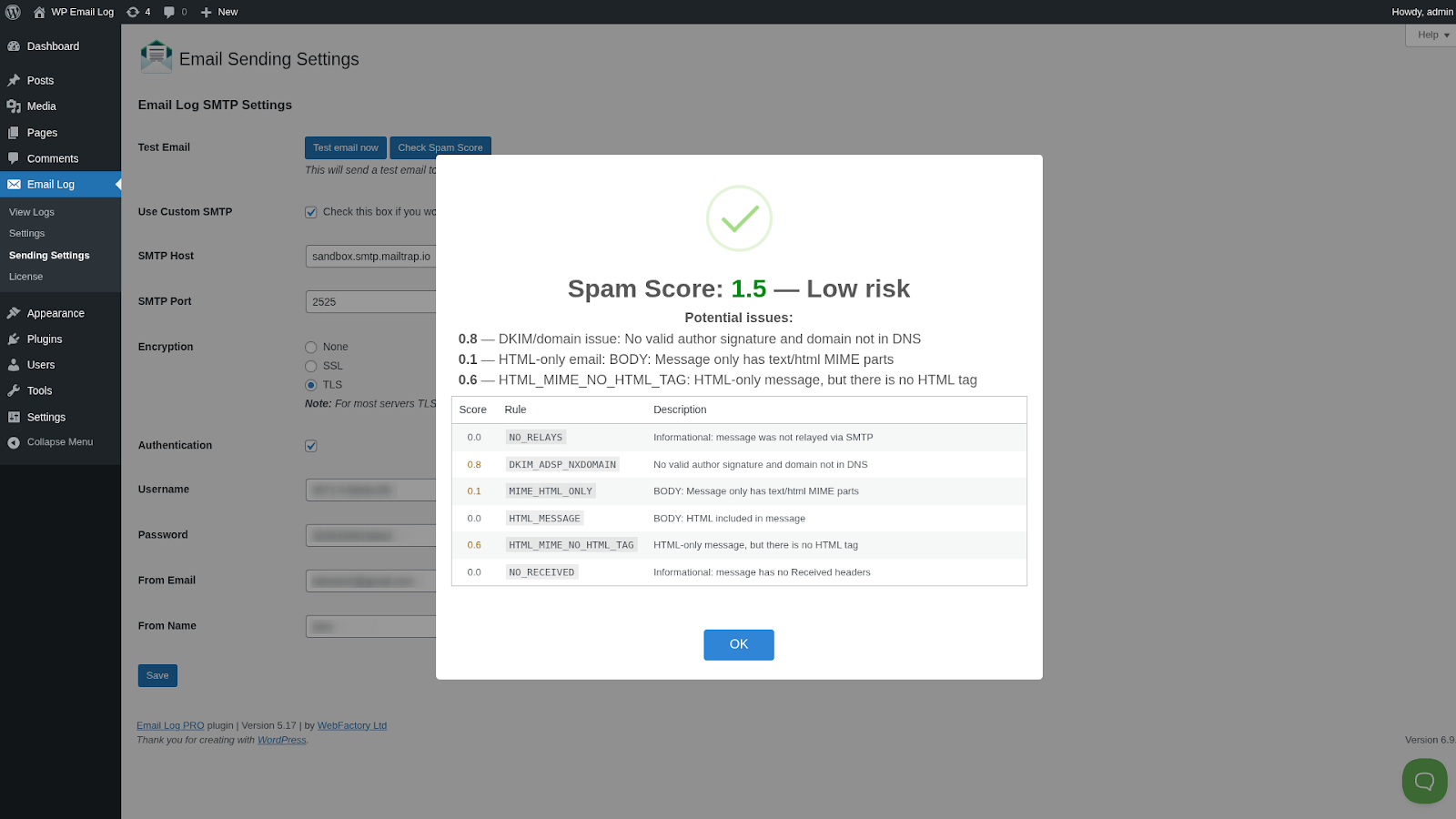The image size is (1456, 819).
Task: Select the SSL encryption radio button
Action: 310,366
